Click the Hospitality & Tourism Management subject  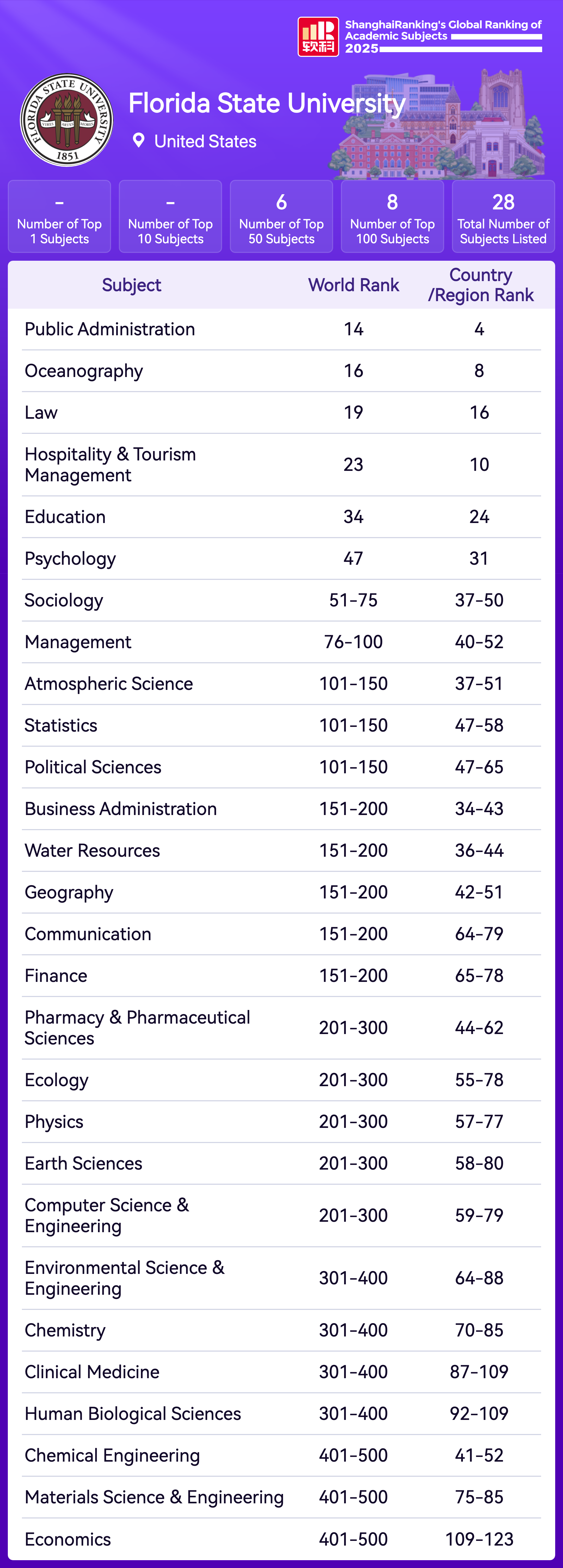[110, 464]
